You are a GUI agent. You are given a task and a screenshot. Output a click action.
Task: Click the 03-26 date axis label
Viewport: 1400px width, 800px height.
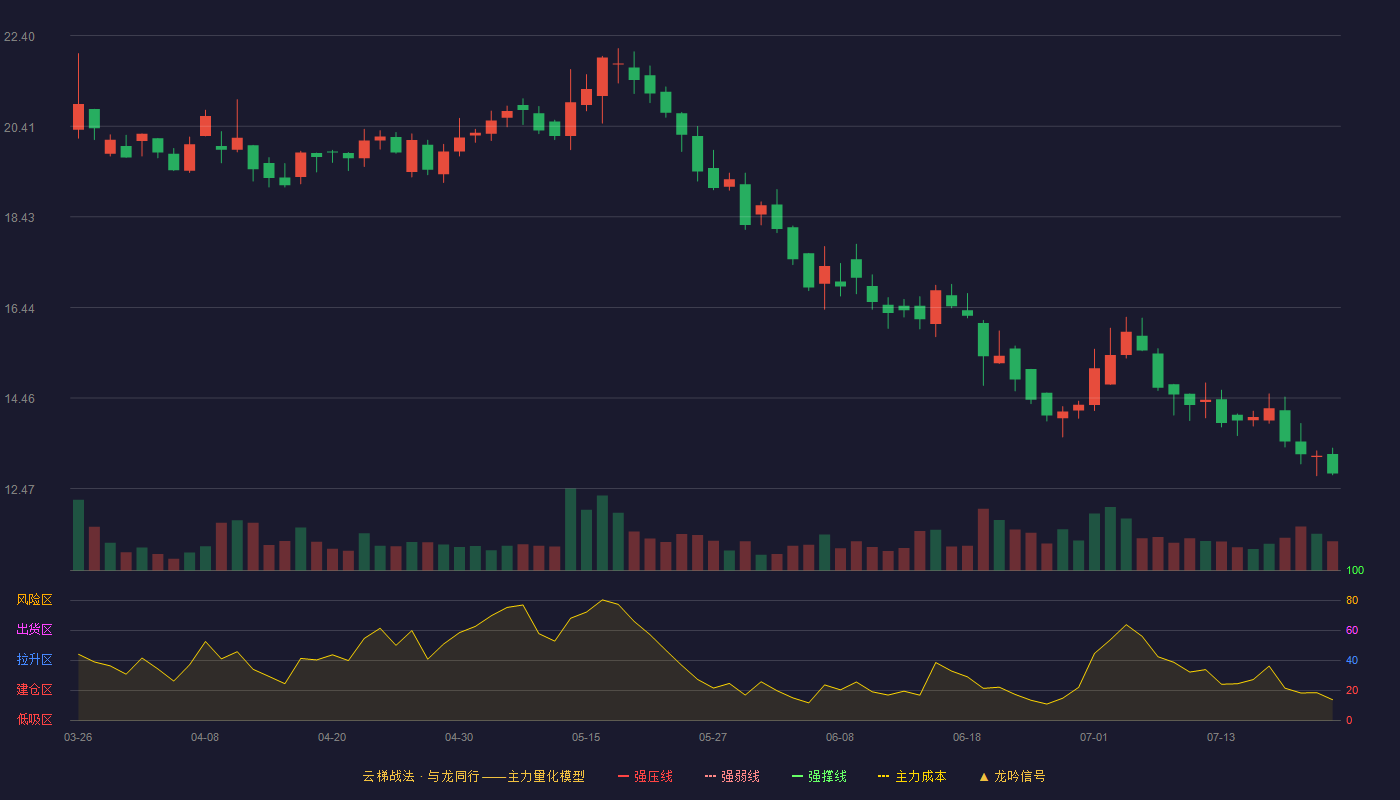click(x=78, y=737)
